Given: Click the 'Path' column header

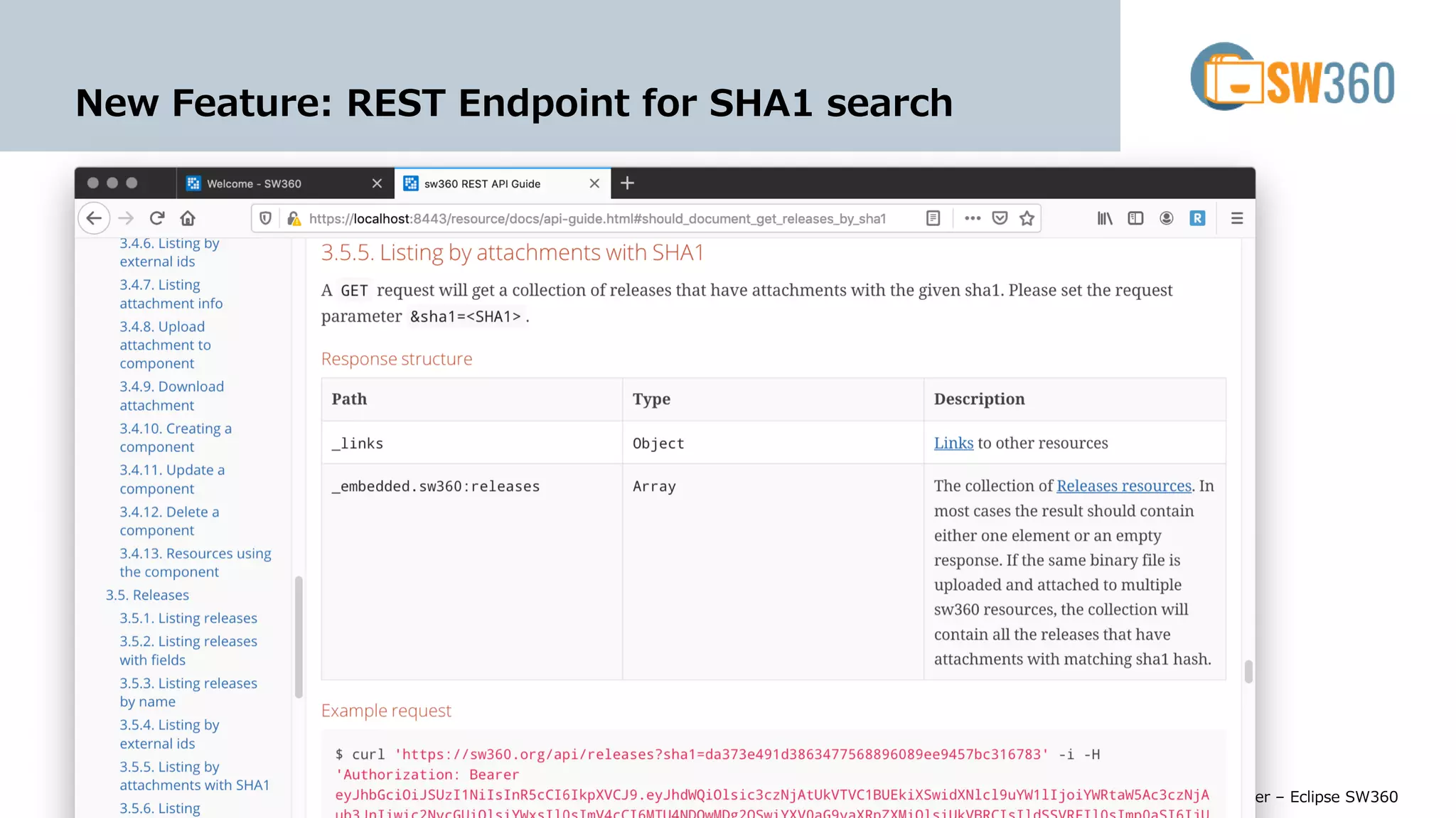Looking at the screenshot, I should [x=472, y=399].
